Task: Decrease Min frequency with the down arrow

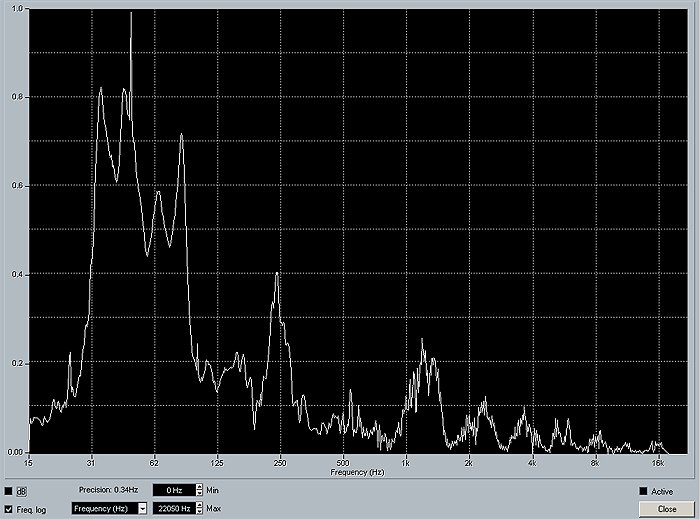Action: [198, 494]
